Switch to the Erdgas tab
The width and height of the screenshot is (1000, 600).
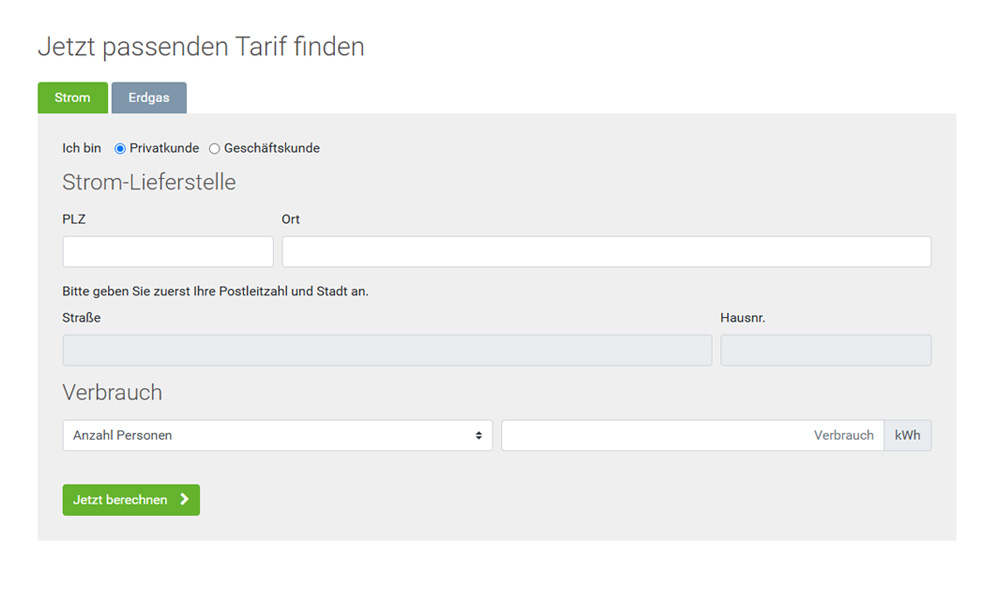(149, 98)
